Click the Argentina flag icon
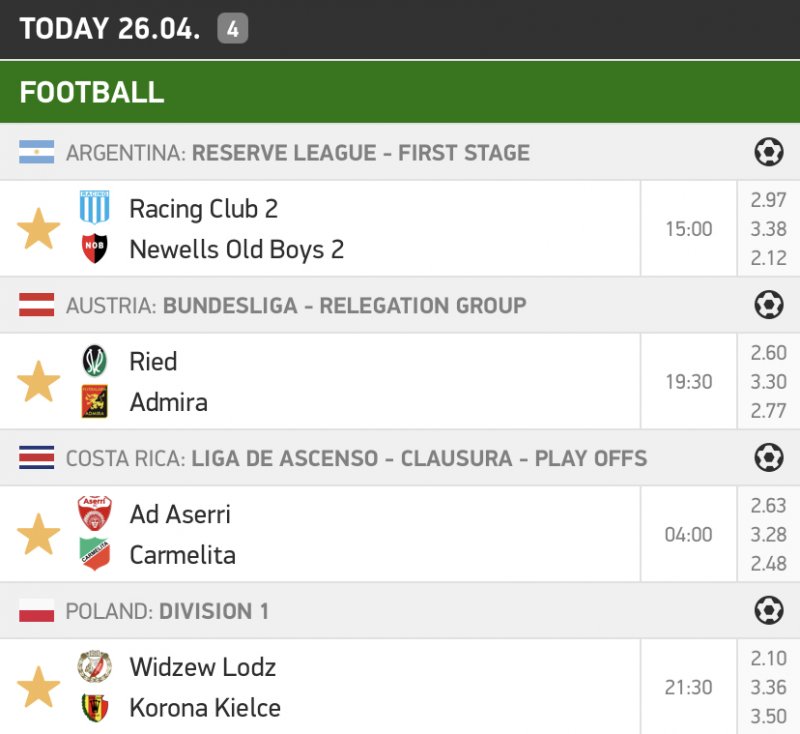Image resolution: width=800 pixels, height=734 pixels. [36, 153]
